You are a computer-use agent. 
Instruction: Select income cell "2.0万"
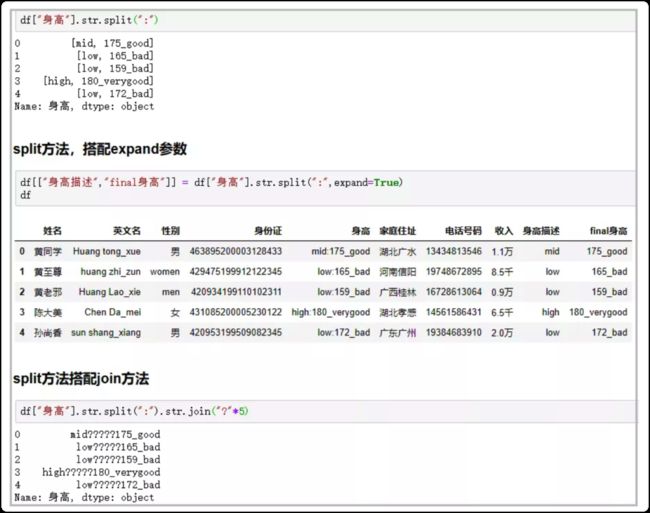click(502, 333)
